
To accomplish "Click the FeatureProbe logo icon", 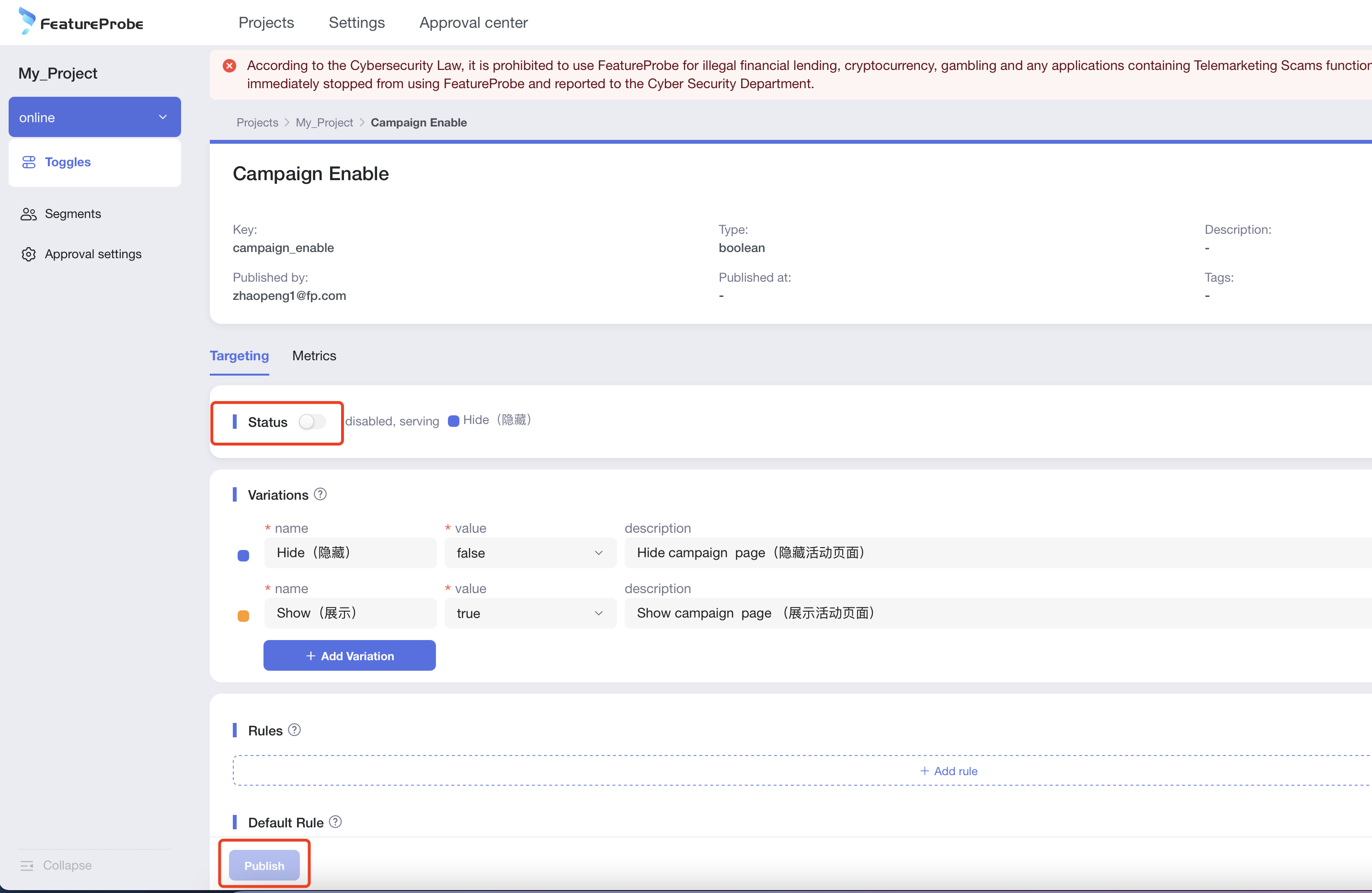I will tap(26, 21).
